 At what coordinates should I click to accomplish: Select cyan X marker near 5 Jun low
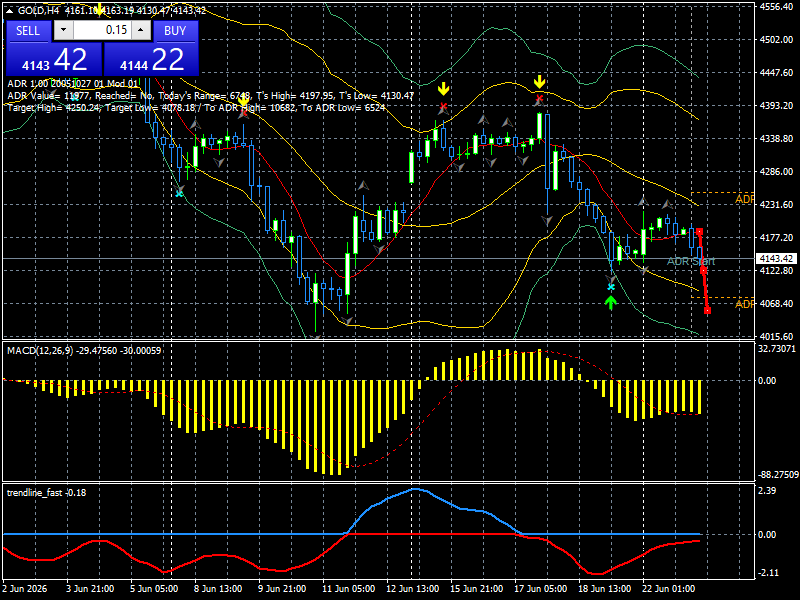179,193
